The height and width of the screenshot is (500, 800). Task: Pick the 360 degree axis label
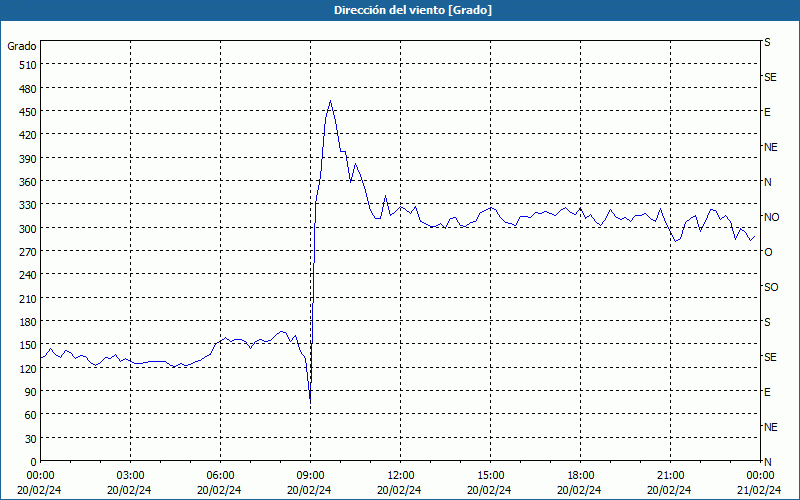[x=28, y=182]
